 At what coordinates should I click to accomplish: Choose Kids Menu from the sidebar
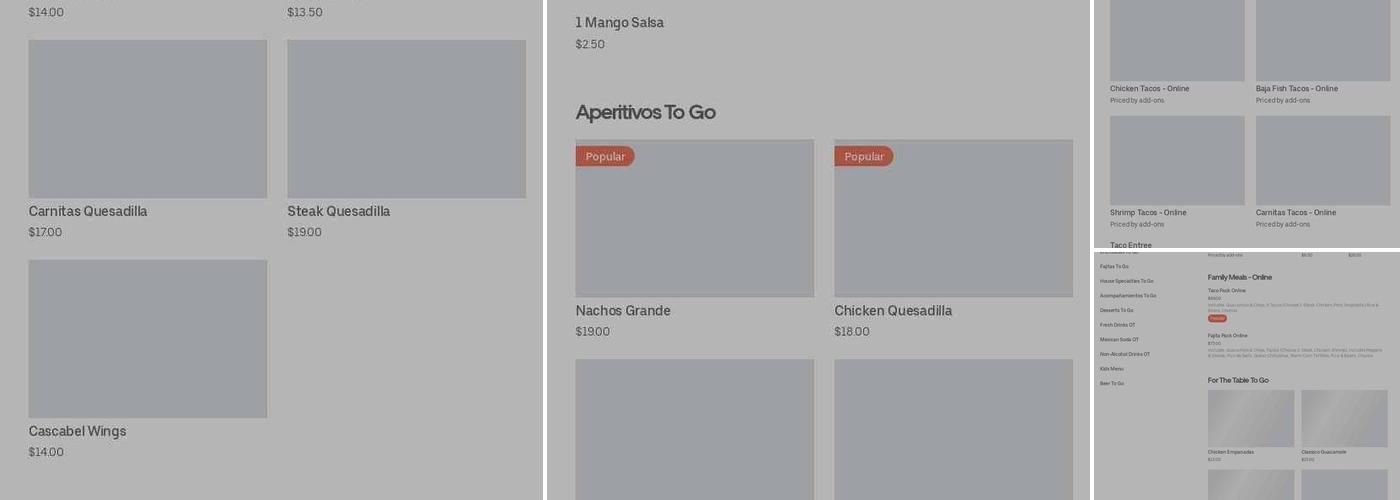1111,368
